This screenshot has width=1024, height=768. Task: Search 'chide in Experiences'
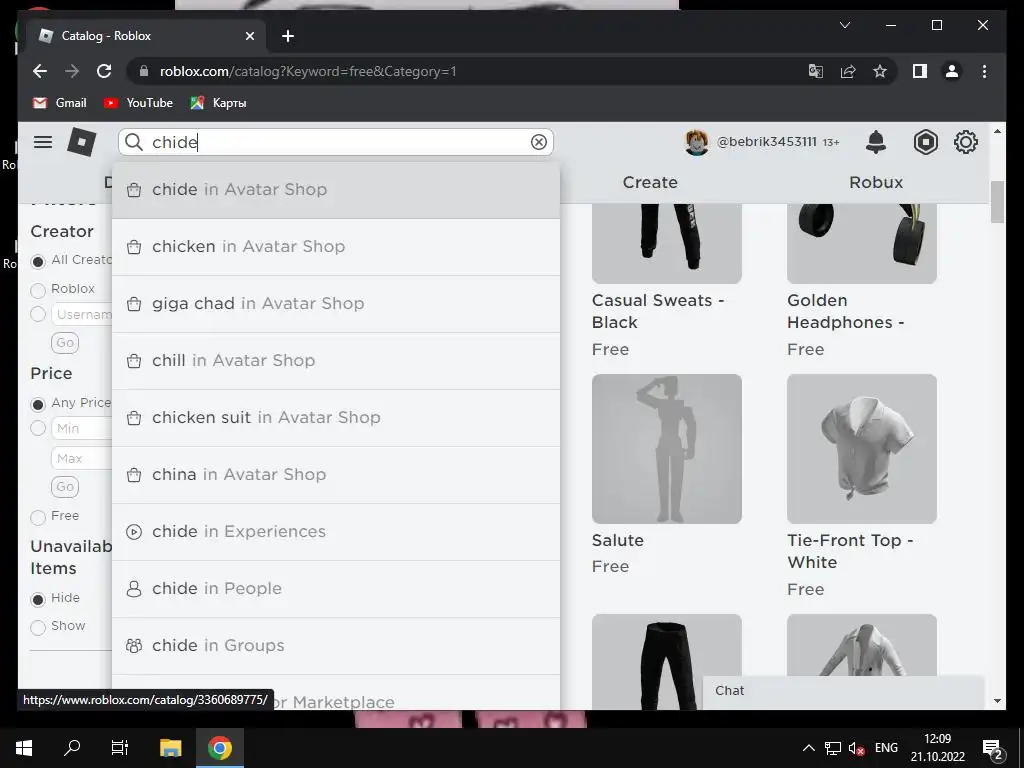coord(336,532)
